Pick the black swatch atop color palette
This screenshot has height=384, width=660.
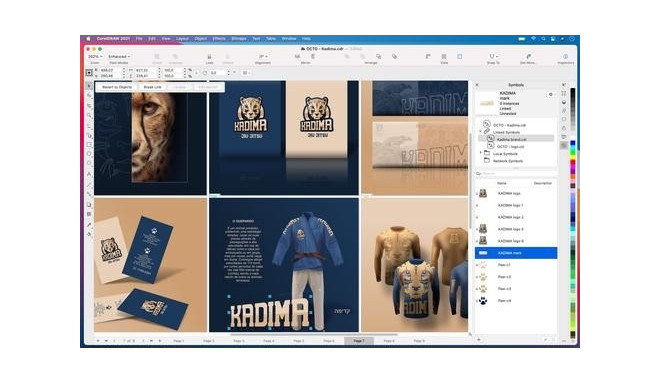click(573, 92)
